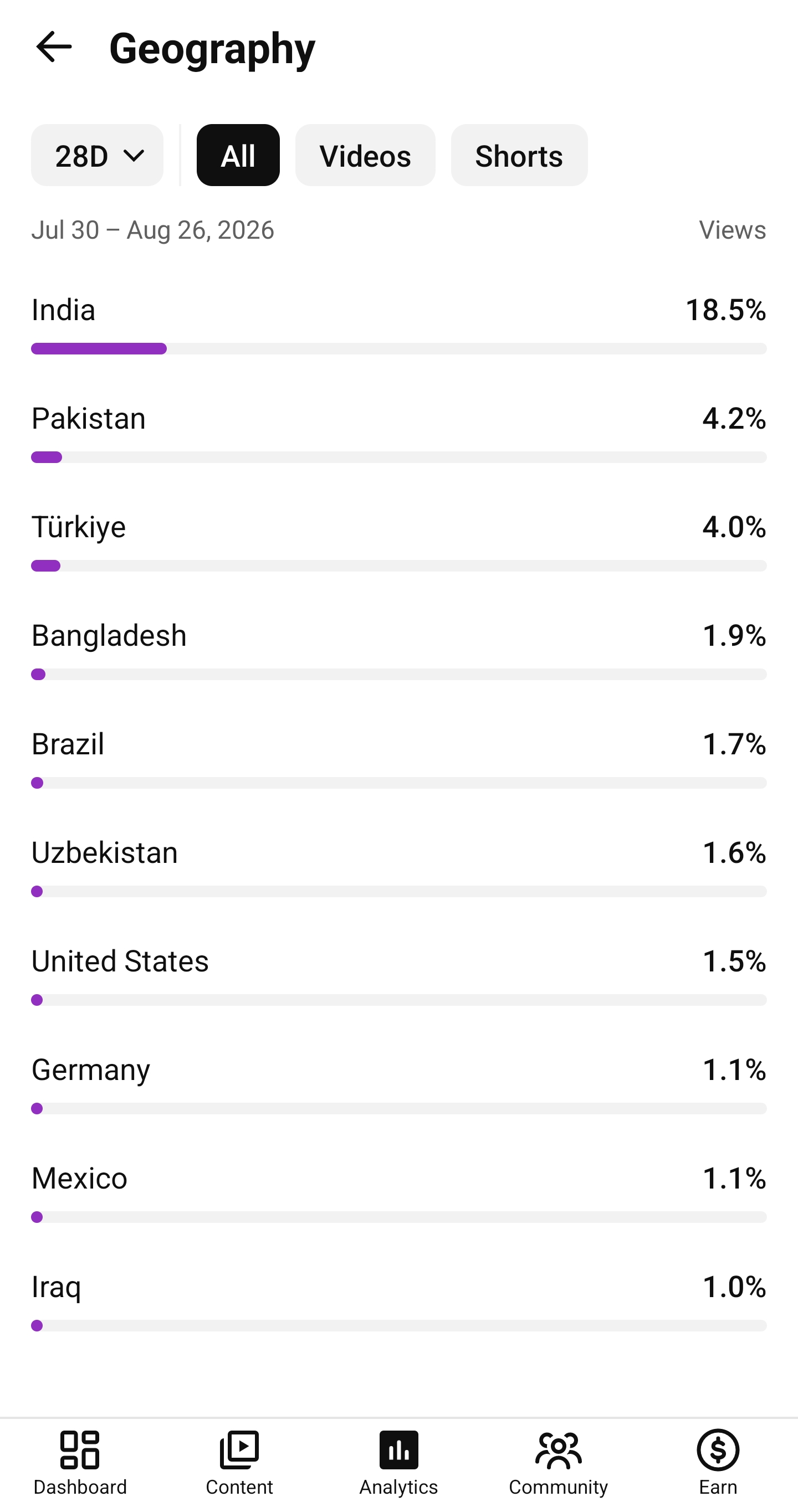Filter by Shorts chip

pos(519,155)
